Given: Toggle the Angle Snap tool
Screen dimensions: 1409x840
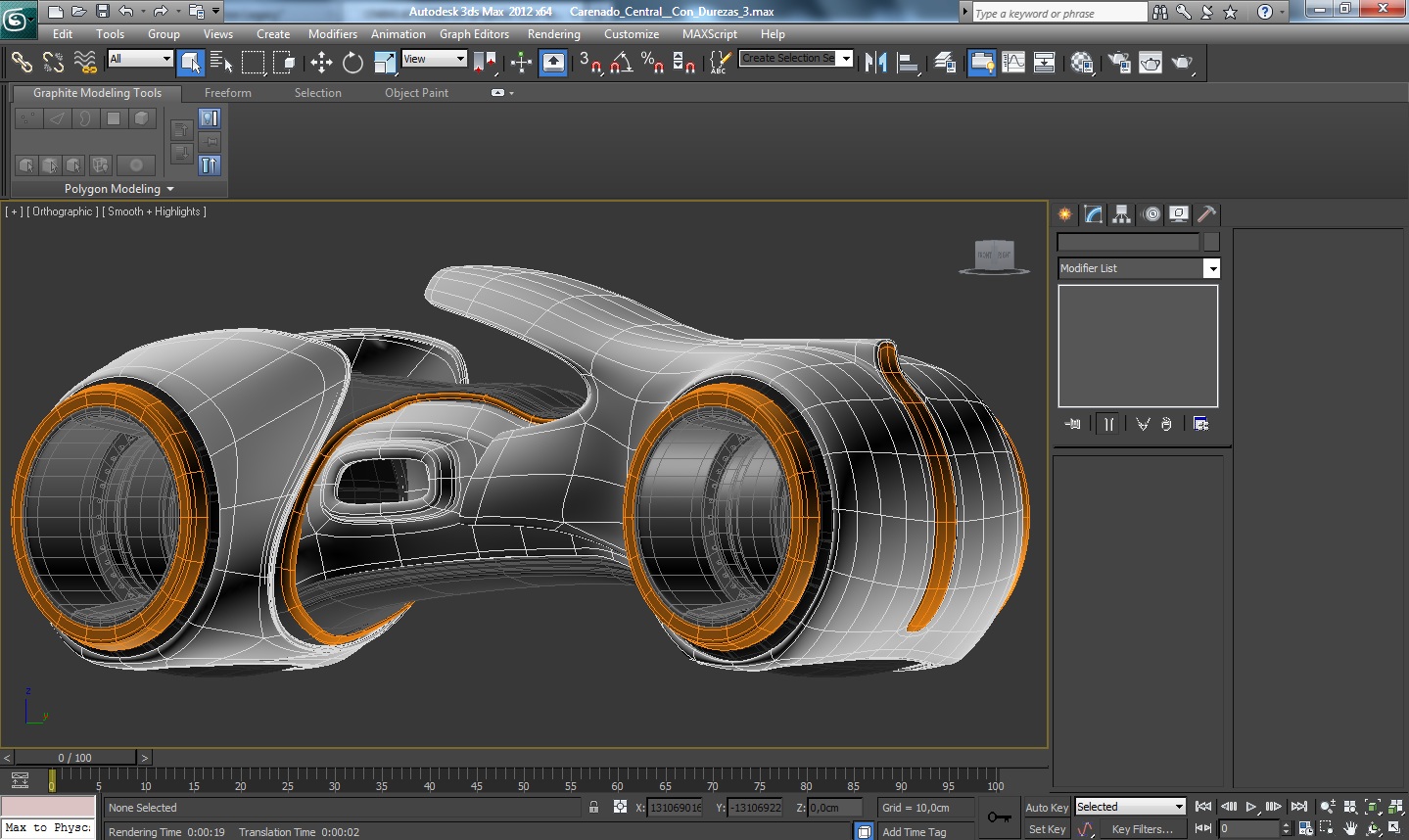Looking at the screenshot, I should pos(621,64).
